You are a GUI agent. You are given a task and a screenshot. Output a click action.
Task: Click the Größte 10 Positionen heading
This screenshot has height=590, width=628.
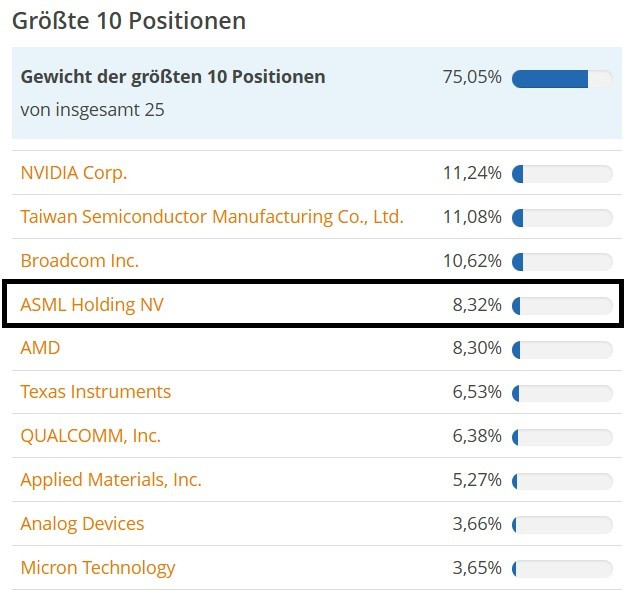[x=129, y=21]
